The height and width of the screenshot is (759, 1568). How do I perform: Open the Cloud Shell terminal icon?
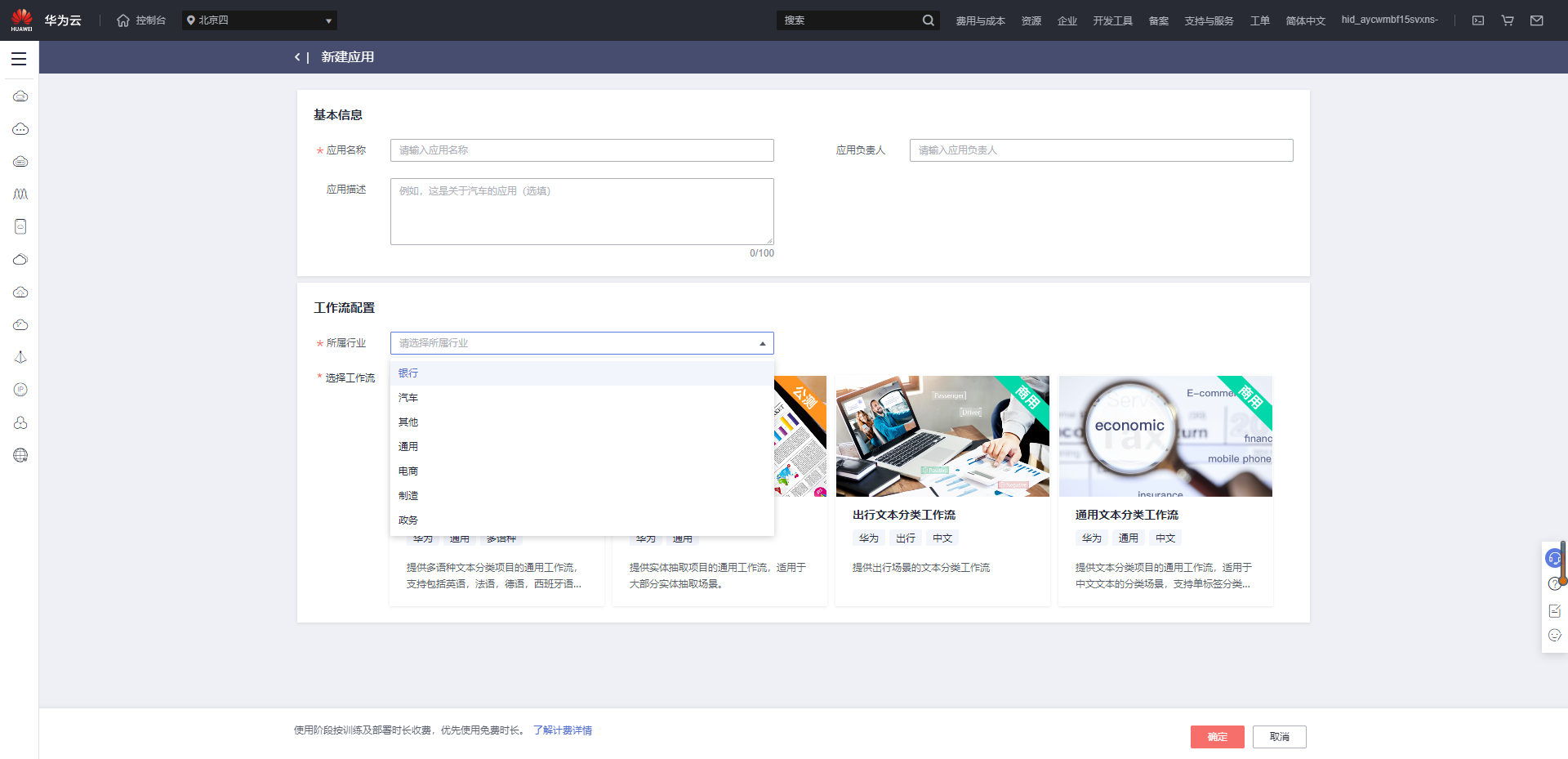tap(1478, 20)
